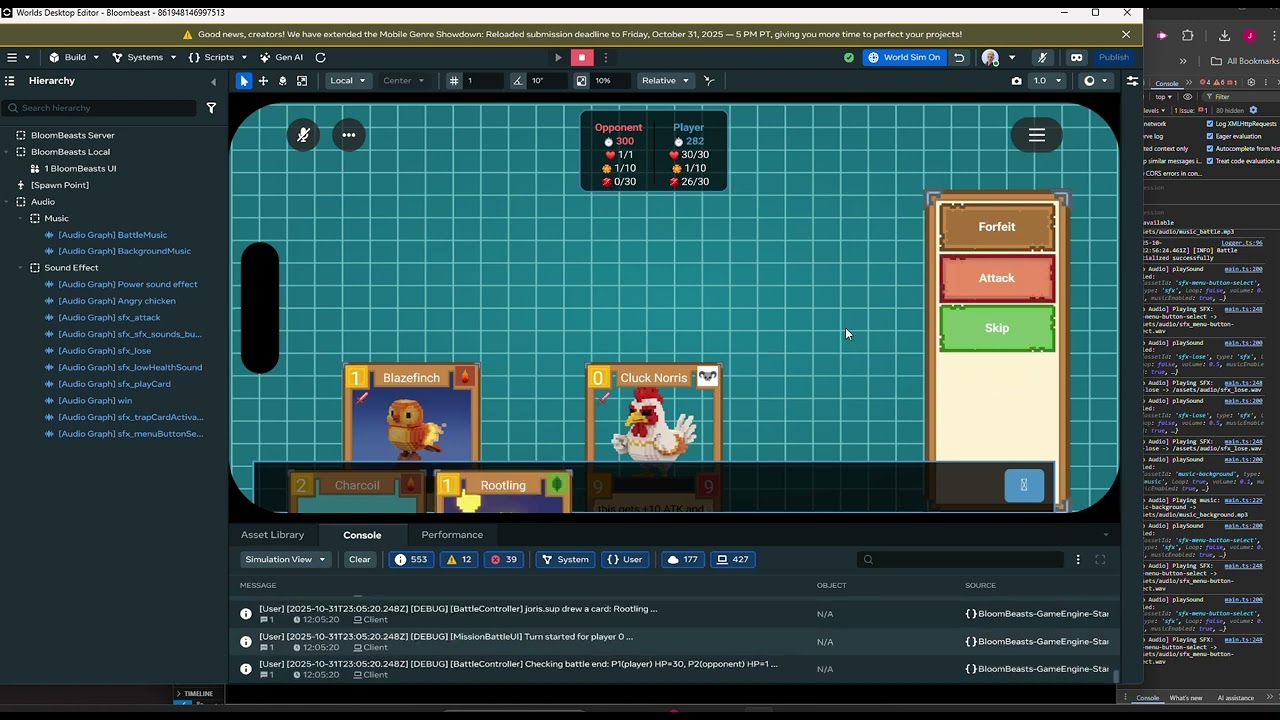Open the in-game hamburger menu

(x=1037, y=135)
